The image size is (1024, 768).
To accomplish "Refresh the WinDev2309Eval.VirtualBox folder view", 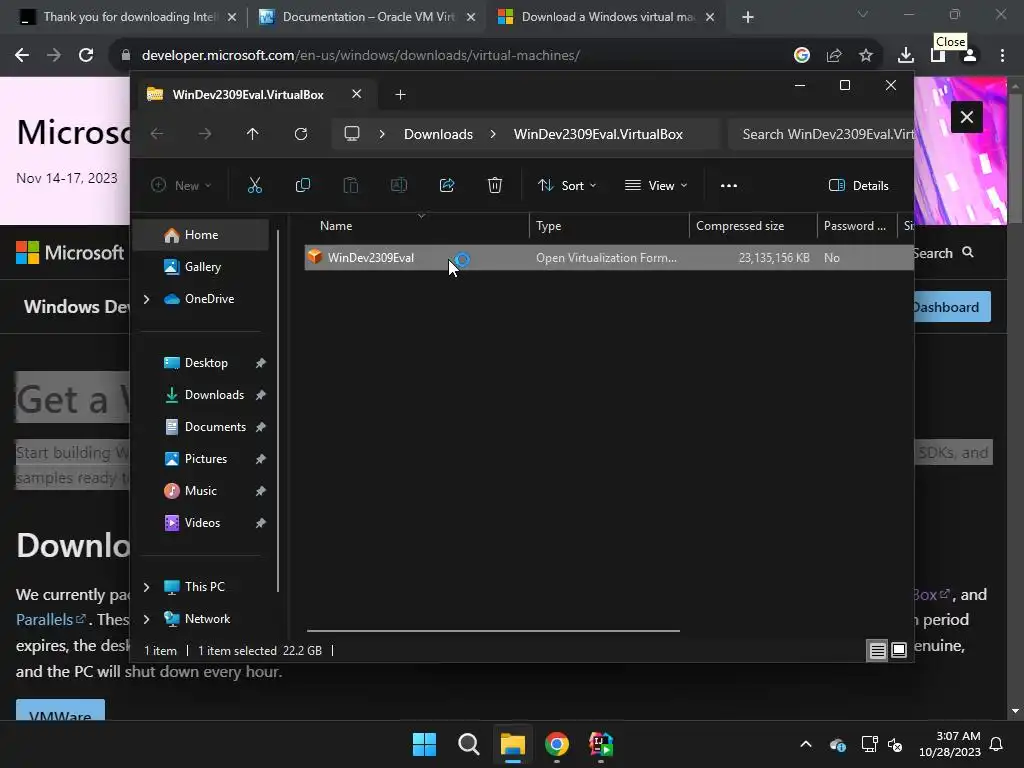I will tap(300, 134).
